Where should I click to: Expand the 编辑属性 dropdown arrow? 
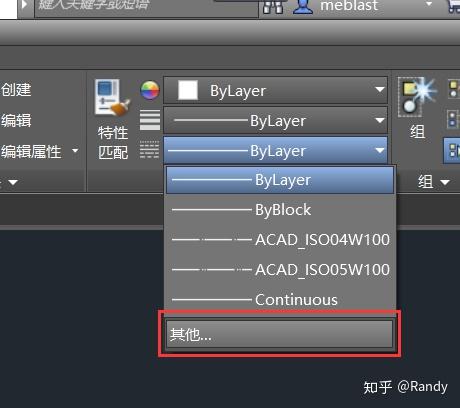click(75, 151)
